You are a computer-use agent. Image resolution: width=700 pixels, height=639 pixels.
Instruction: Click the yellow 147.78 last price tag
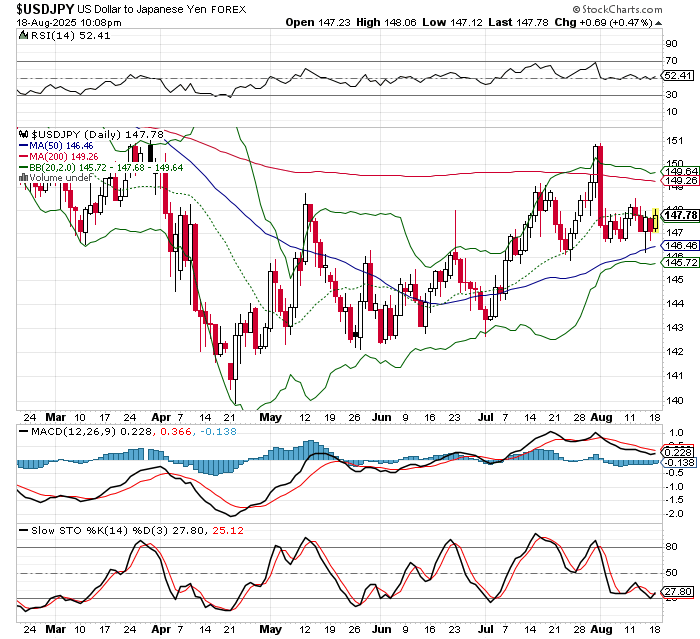[679, 215]
